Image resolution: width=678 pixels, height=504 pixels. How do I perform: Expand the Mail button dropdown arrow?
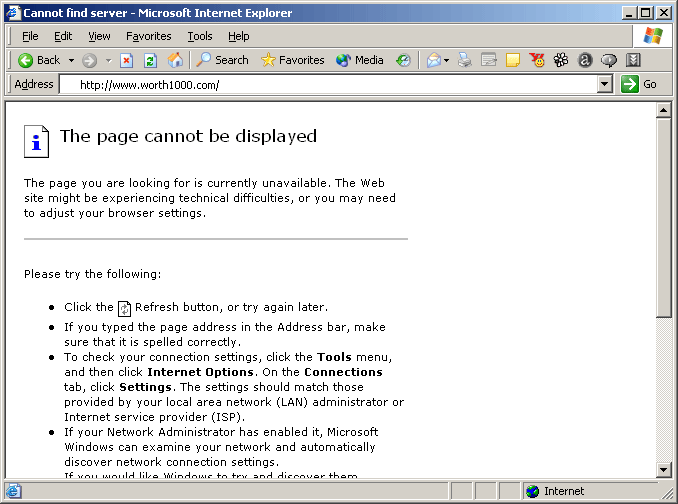click(x=446, y=60)
